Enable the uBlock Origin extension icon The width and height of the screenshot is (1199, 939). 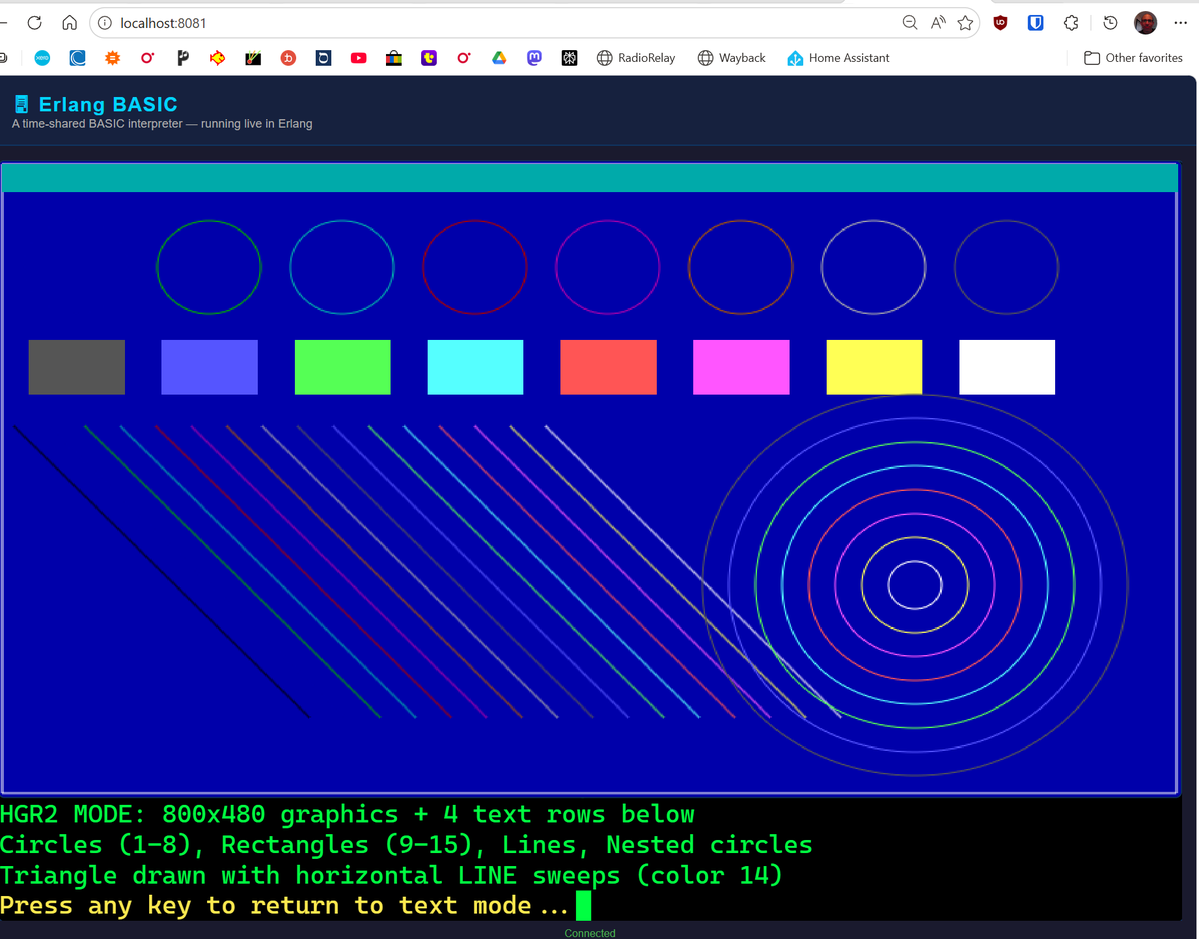pos(999,22)
